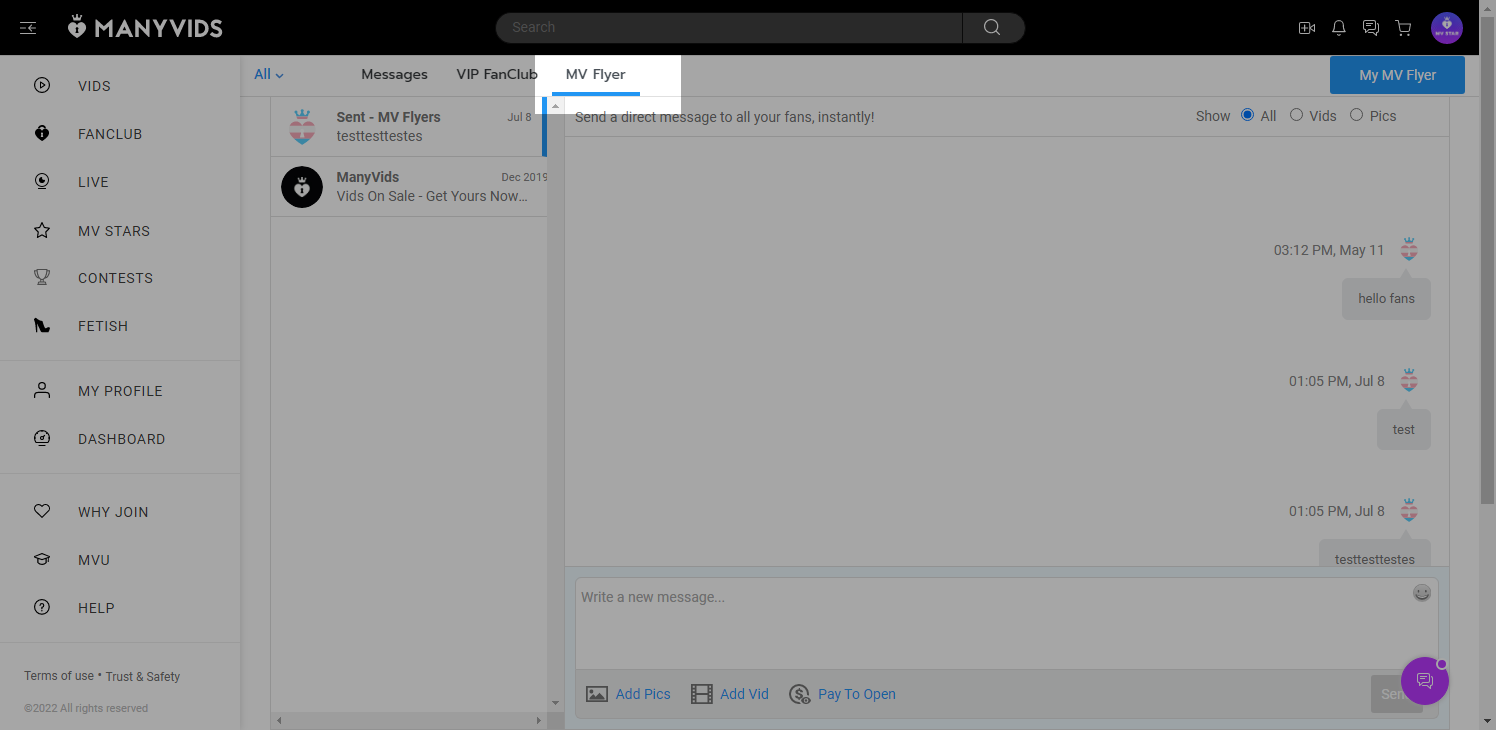Open the ManyVids conversation row
The height and width of the screenshot is (730, 1496).
coord(409,187)
